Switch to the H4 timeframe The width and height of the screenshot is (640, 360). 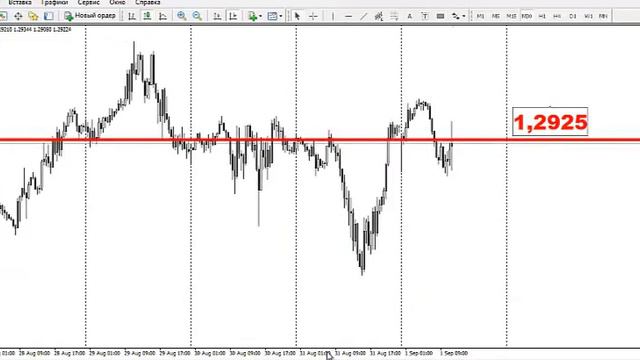[x=557, y=16]
